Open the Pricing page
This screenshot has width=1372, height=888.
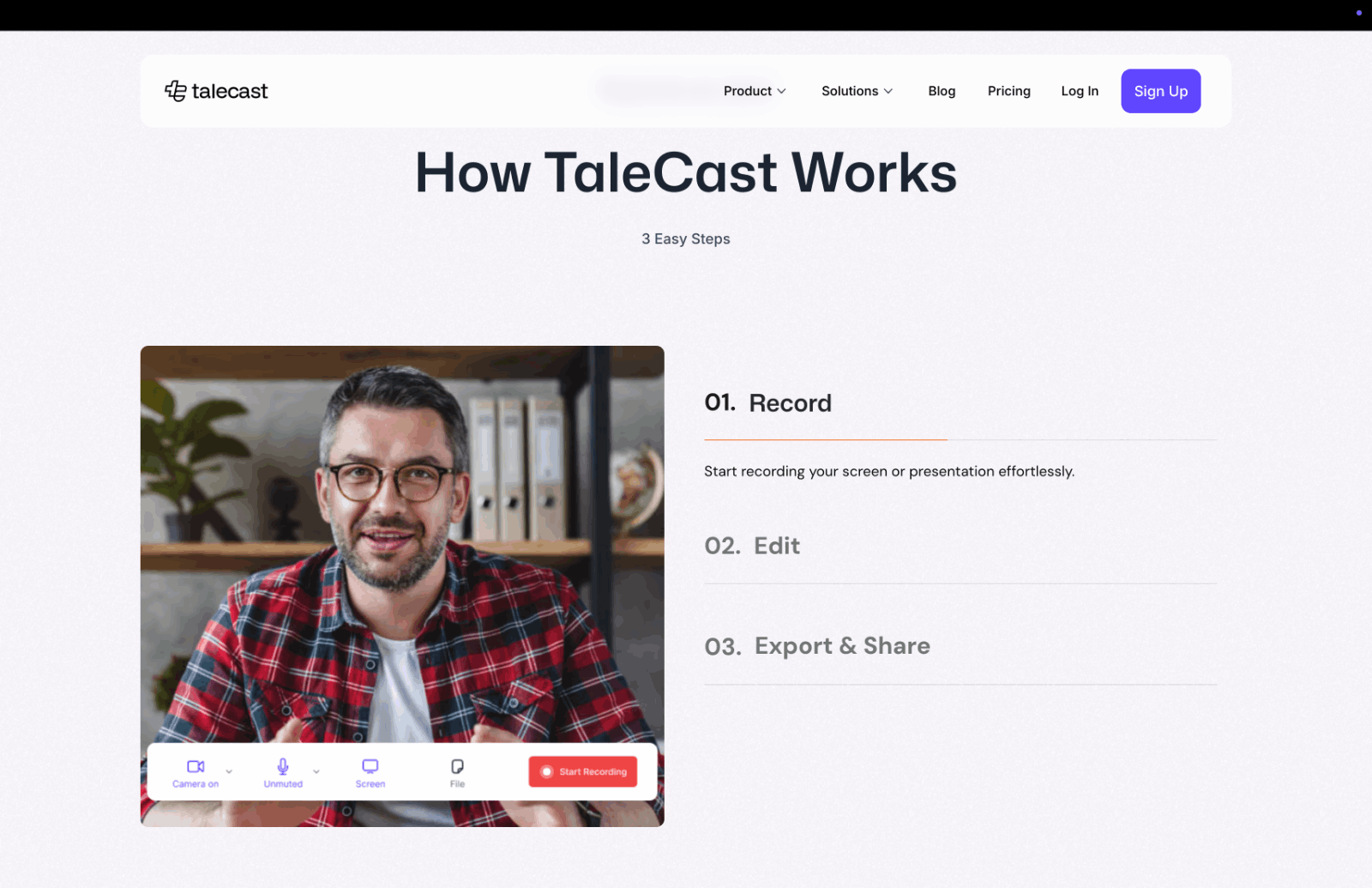click(x=1008, y=91)
